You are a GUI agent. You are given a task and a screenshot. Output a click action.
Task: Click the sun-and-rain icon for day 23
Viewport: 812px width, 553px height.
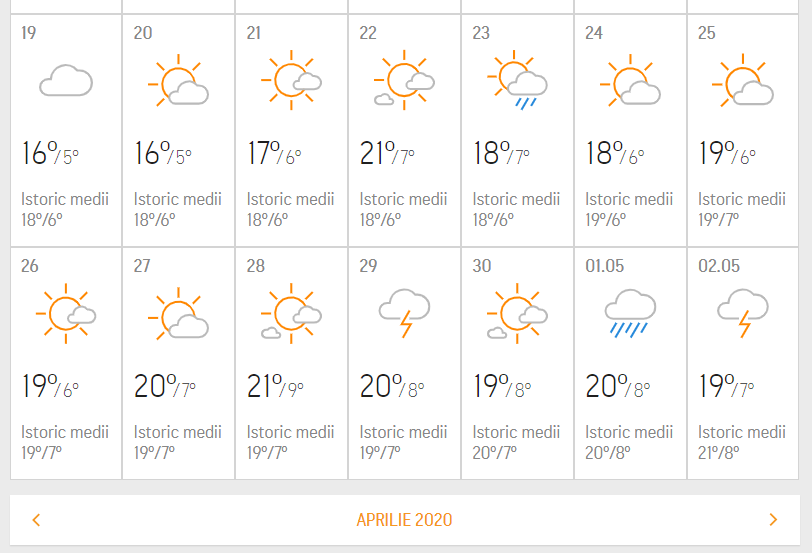(x=518, y=81)
